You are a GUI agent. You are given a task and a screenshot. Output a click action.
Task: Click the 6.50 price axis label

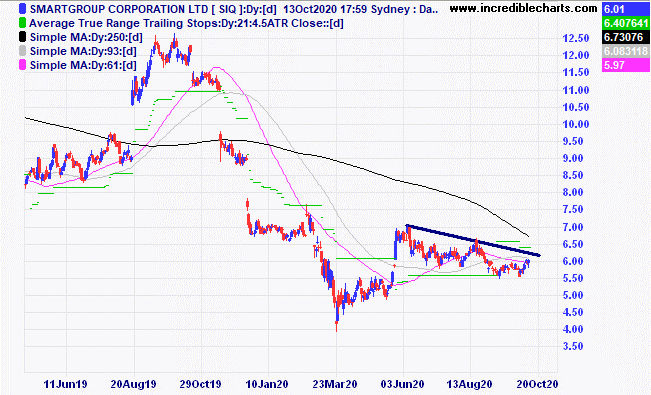573,244
